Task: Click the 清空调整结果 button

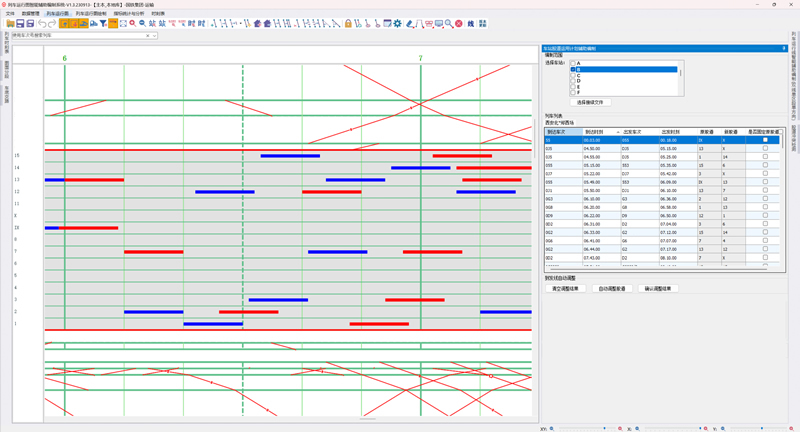Action: 566,288
